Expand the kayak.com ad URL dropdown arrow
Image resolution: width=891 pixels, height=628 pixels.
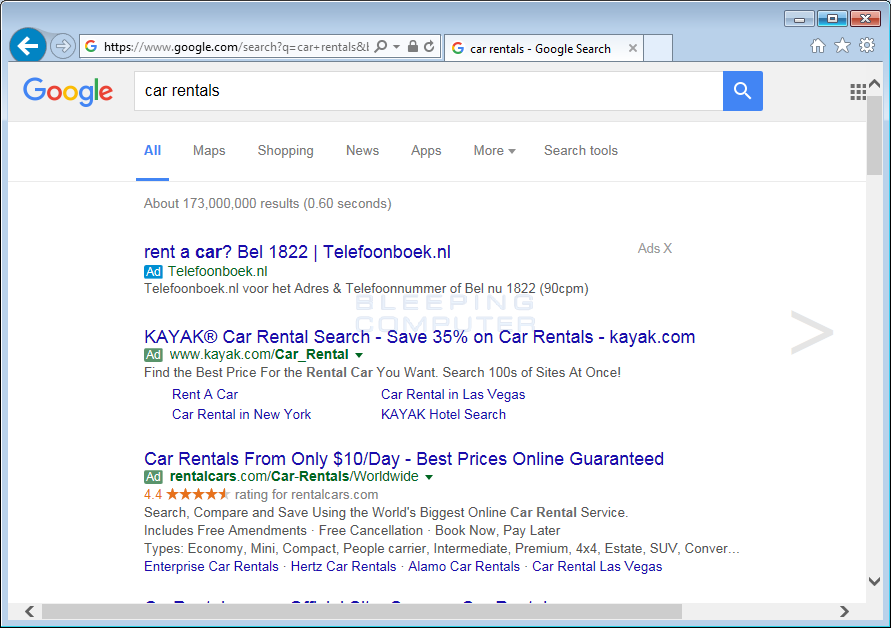[359, 355]
